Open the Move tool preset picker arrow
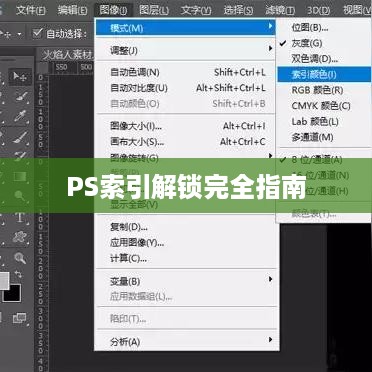372x372 pixels. [x=20, y=34]
